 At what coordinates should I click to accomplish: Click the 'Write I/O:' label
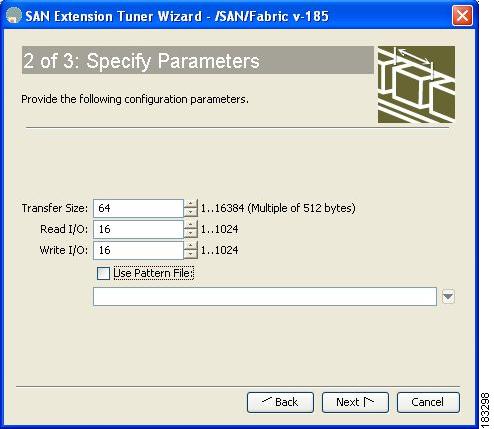(64, 250)
